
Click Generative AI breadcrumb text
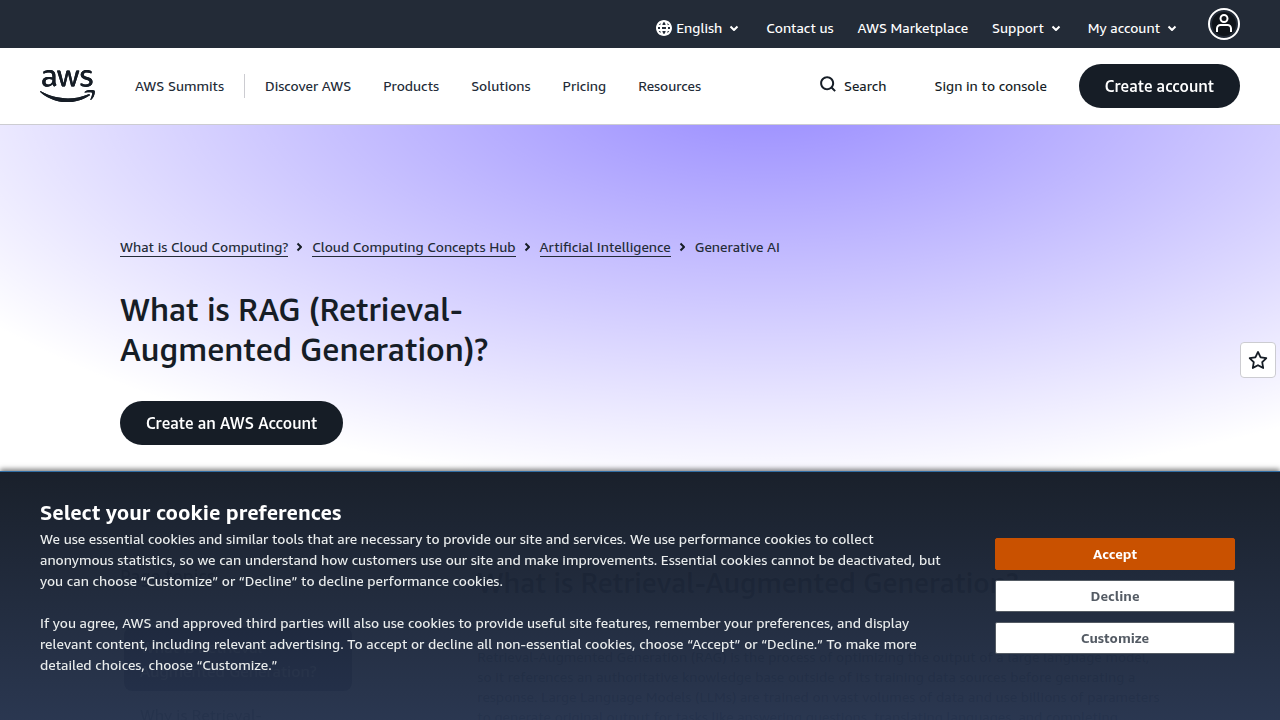tap(737, 247)
